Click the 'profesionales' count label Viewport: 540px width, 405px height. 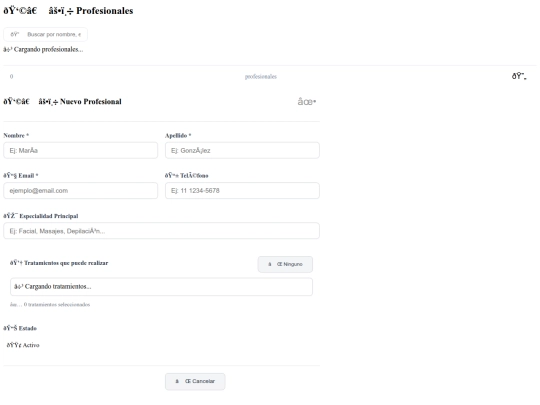(261, 76)
